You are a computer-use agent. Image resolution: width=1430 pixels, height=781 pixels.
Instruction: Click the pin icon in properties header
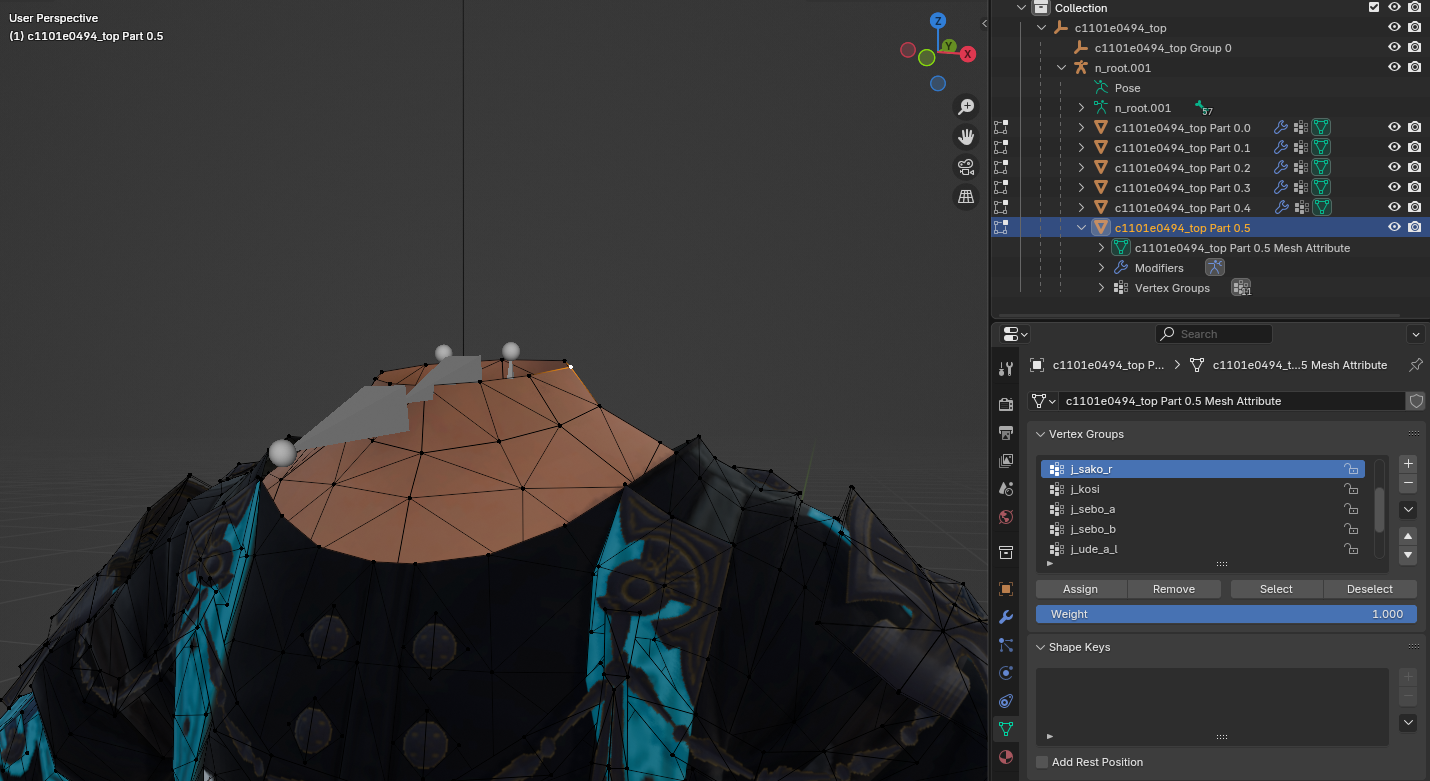tap(1415, 365)
